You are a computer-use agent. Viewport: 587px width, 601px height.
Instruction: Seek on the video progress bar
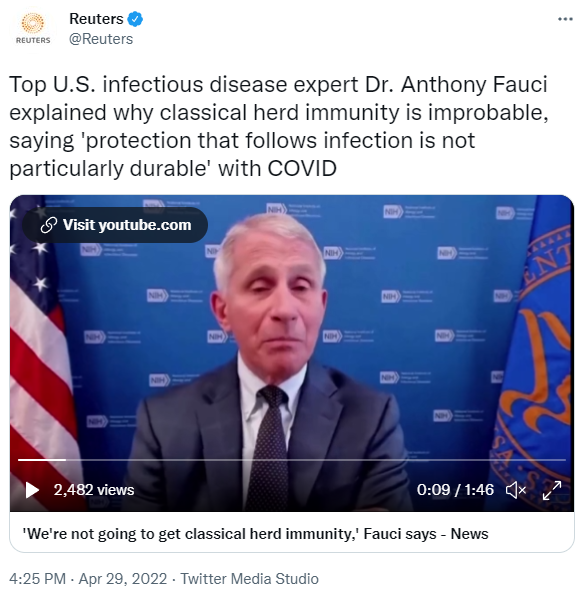[291, 459]
